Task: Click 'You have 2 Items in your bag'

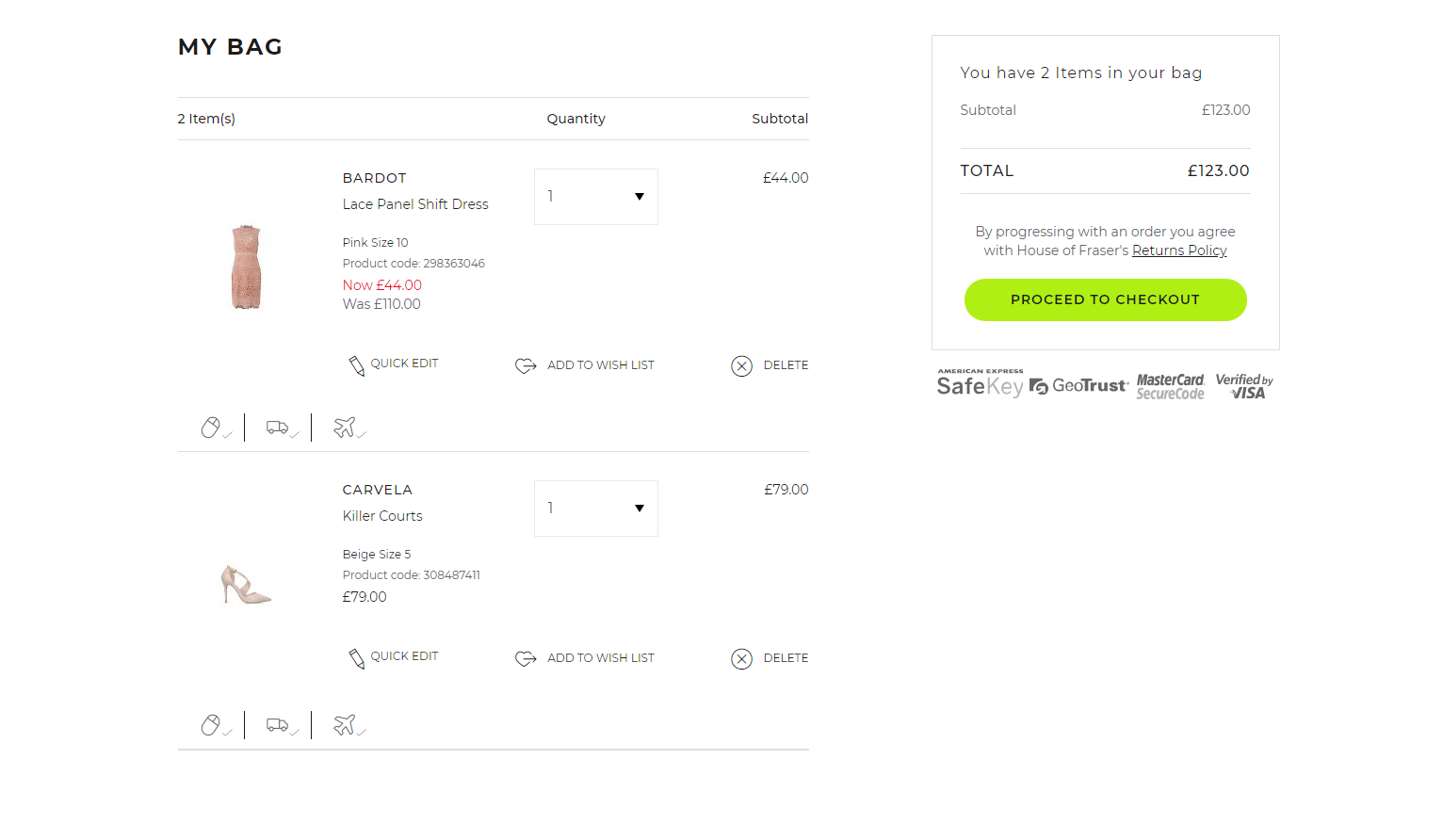Action: pyautogui.click(x=1081, y=73)
